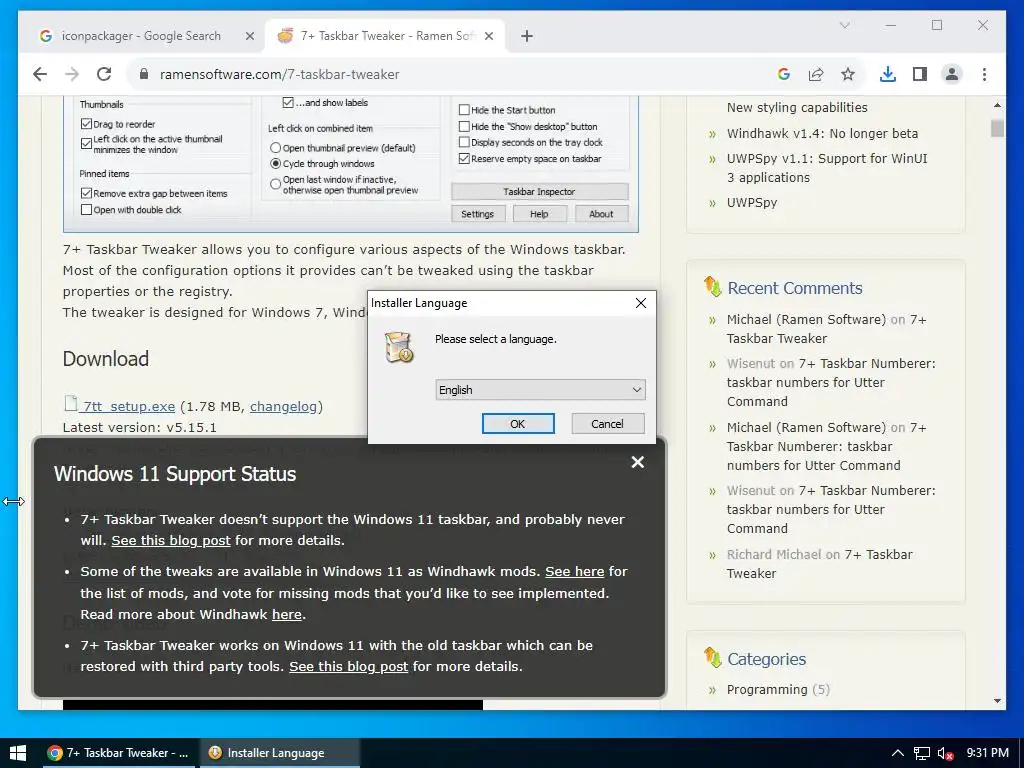Viewport: 1024px width, 768px height.
Task: Dismiss the Windows 11 Support Status popup
Action: point(638,462)
